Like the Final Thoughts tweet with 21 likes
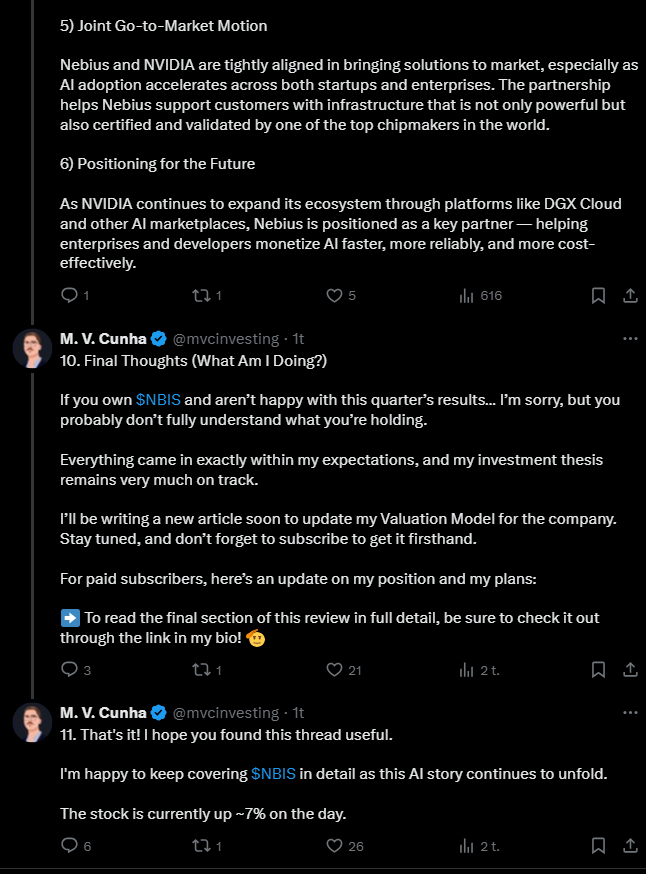The height and width of the screenshot is (874, 646). (335, 669)
